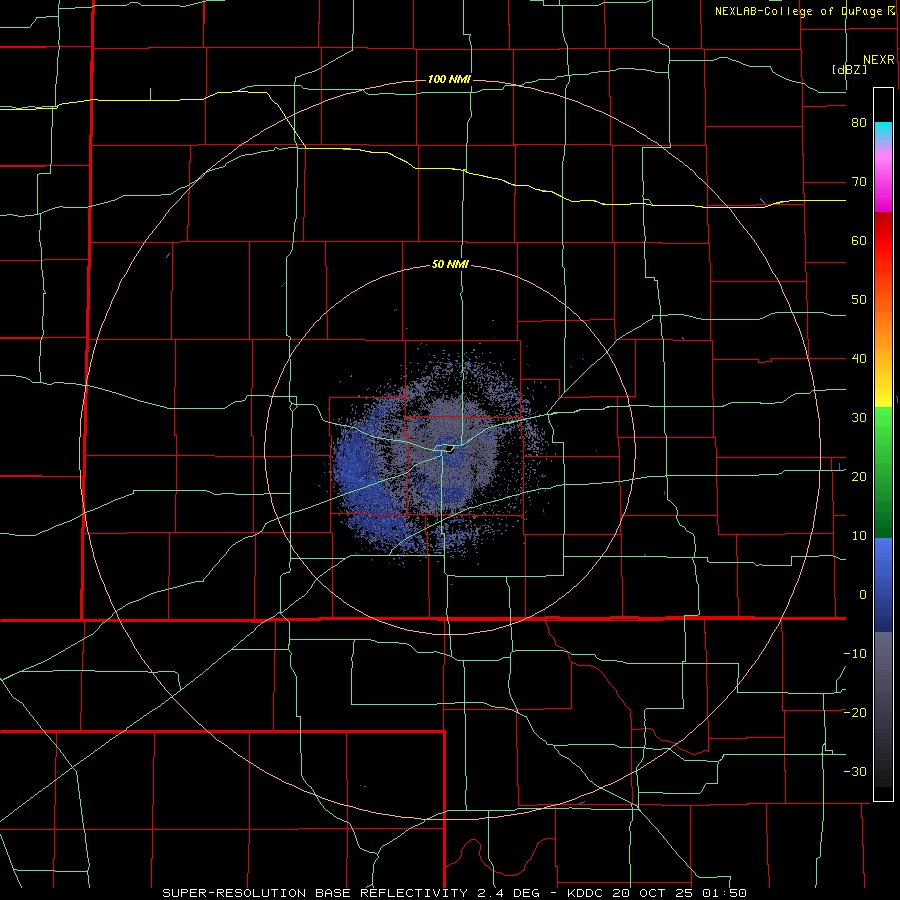Click the 50 value on the dBZ scale

point(859,300)
